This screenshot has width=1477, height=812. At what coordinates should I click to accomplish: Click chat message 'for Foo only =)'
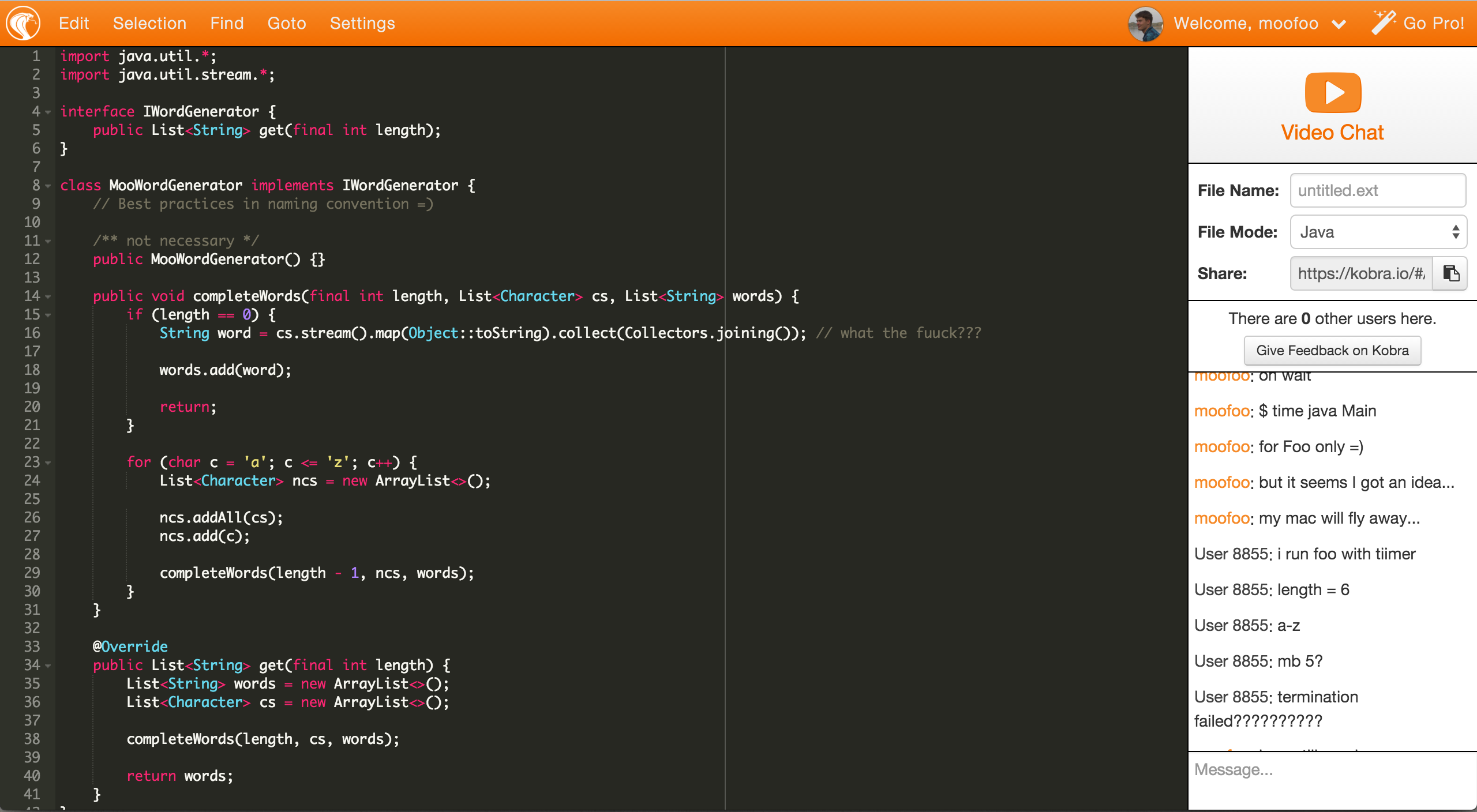(x=1311, y=446)
